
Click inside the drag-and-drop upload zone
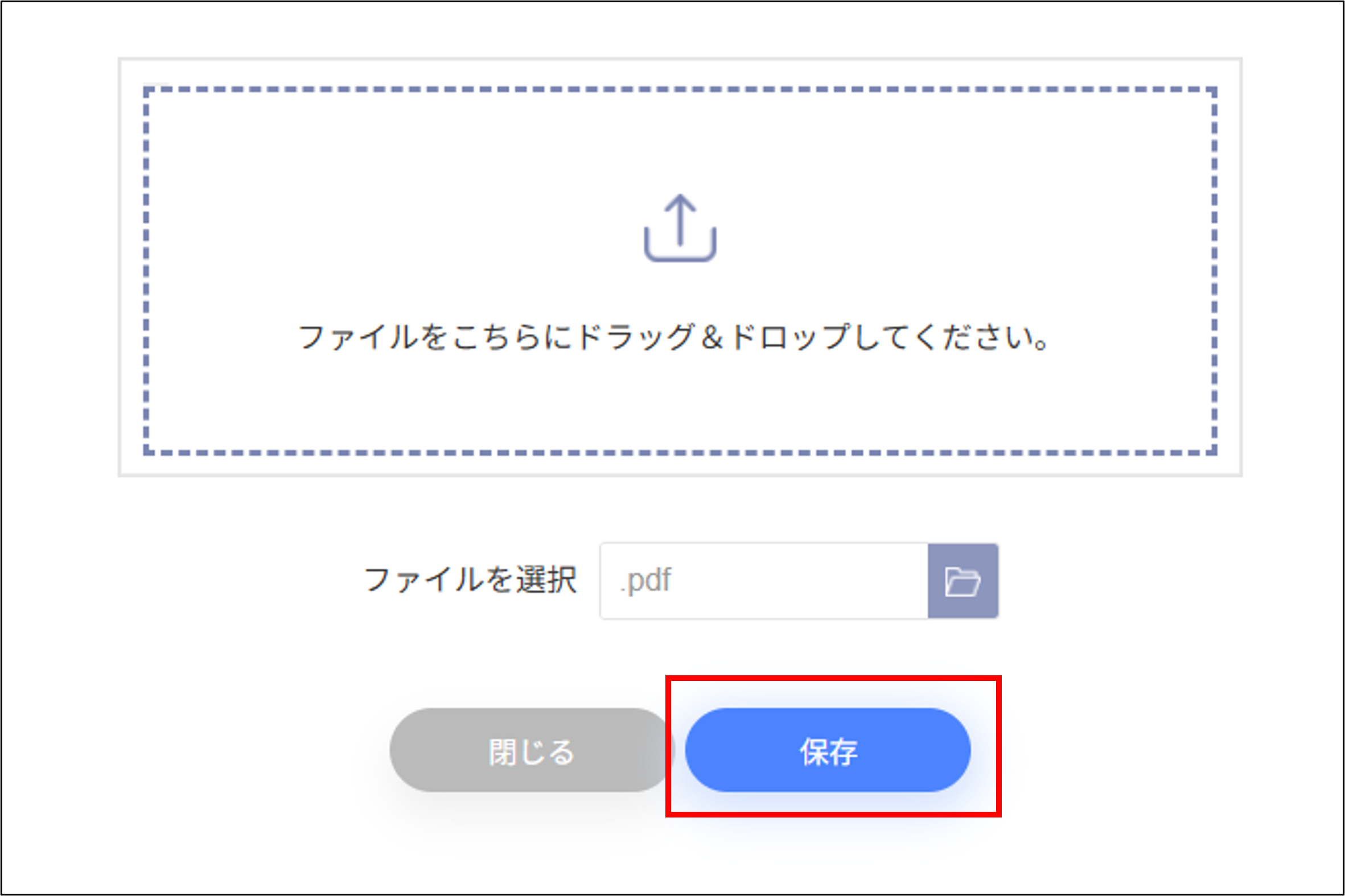[680, 269]
